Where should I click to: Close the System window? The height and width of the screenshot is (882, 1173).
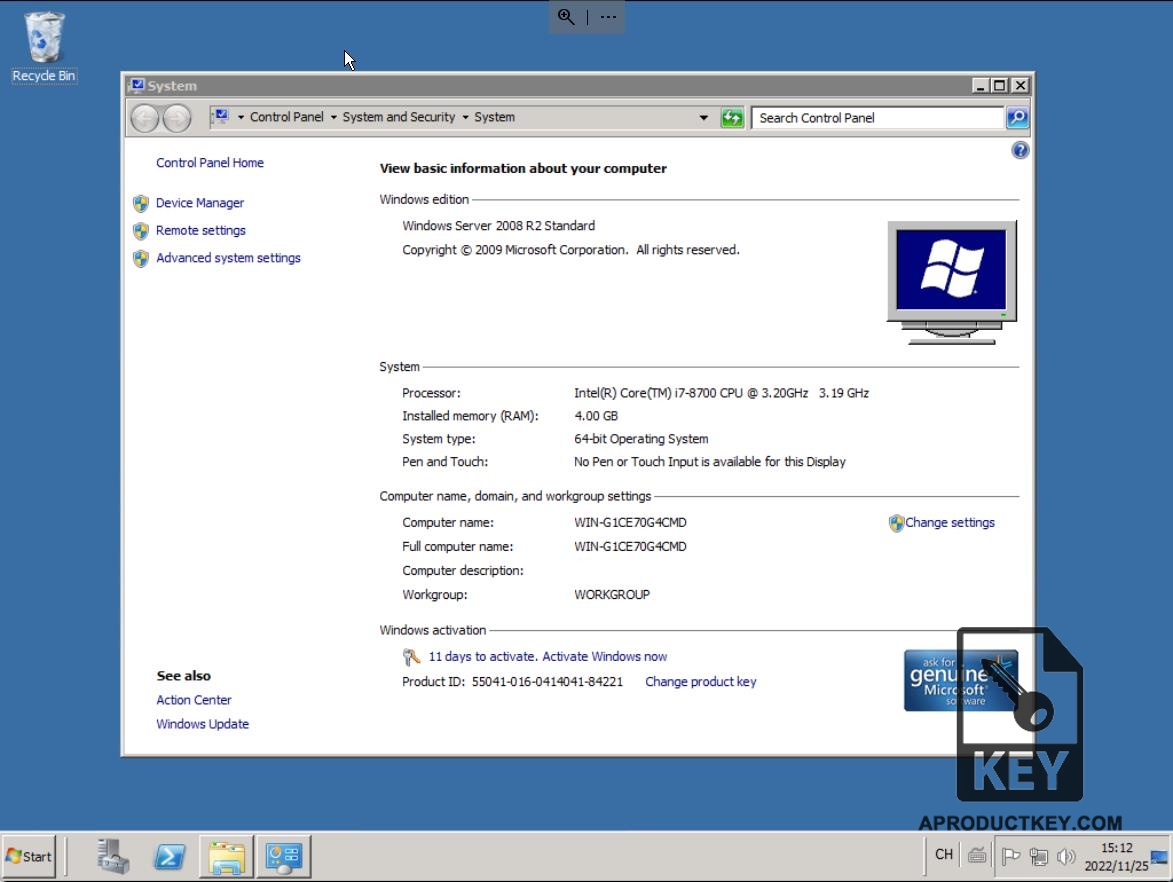click(1020, 85)
